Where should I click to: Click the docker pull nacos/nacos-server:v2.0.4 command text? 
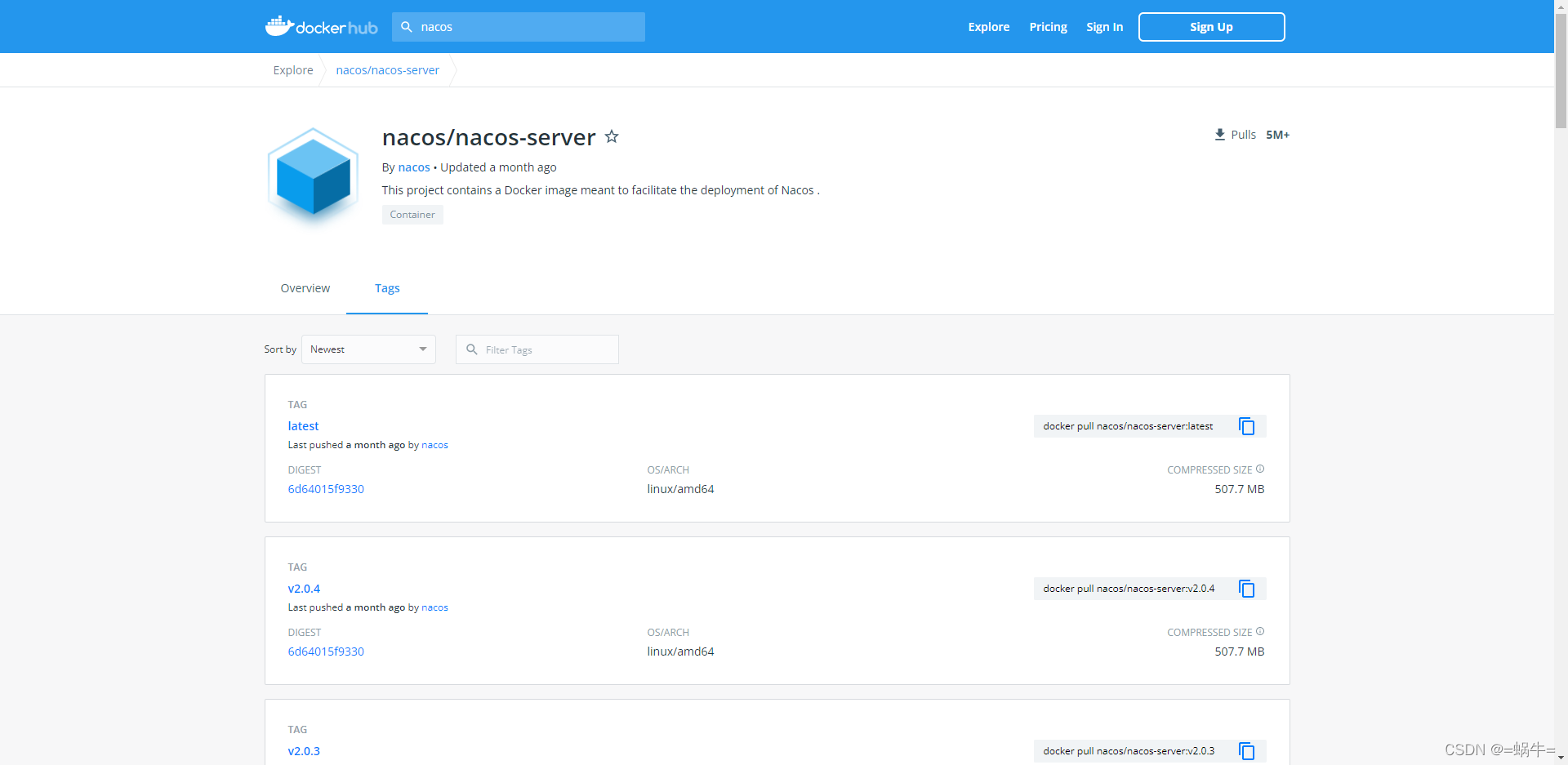pyautogui.click(x=1129, y=589)
